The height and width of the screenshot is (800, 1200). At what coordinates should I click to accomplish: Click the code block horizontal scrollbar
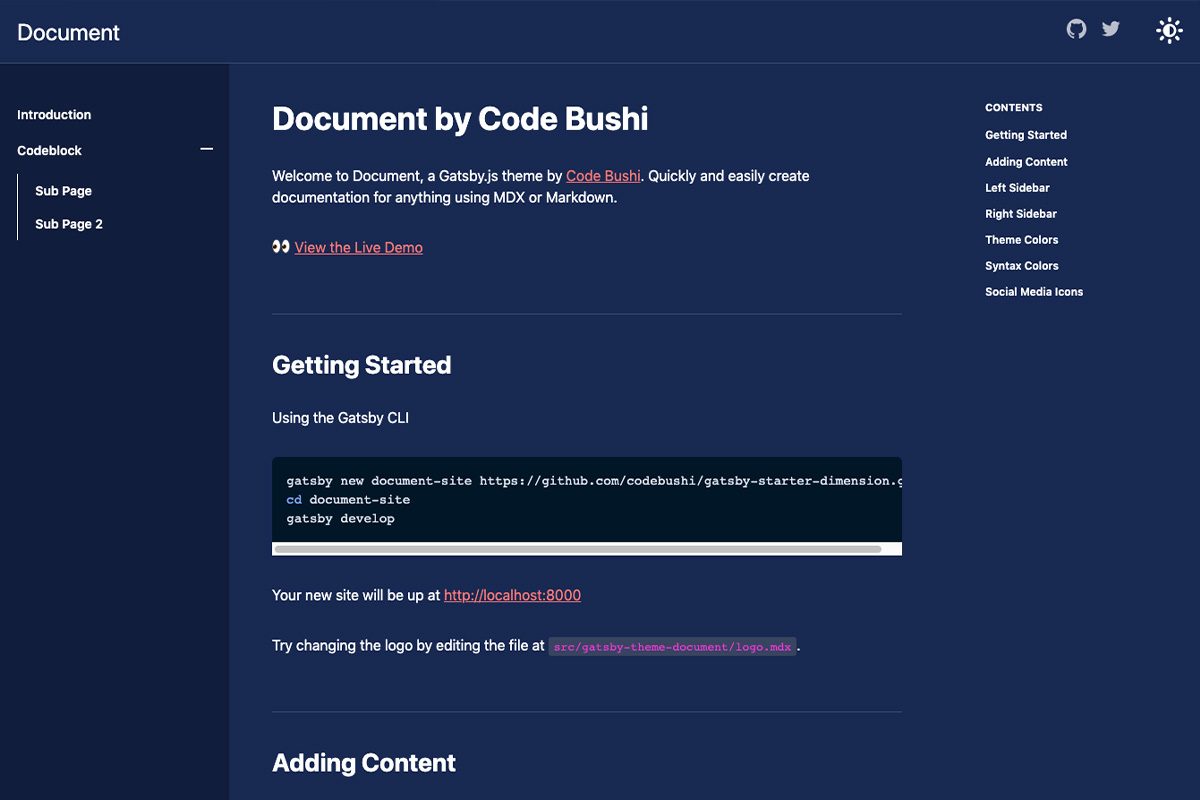tap(577, 549)
